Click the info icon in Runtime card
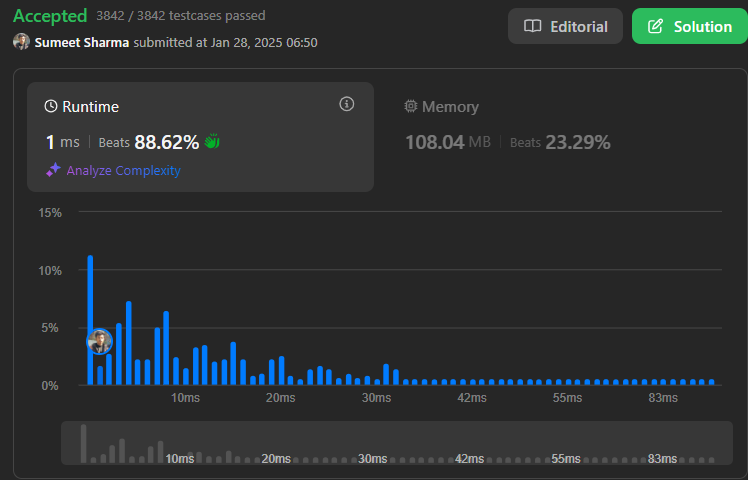 pyautogui.click(x=347, y=104)
